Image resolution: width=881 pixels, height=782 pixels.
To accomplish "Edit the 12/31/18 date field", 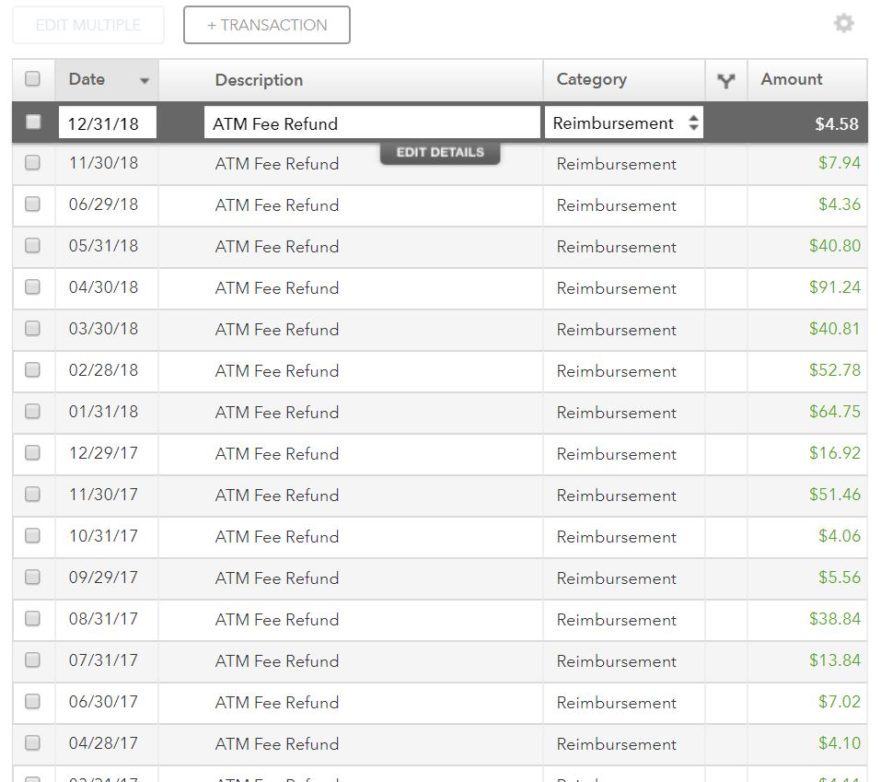I will click(107, 124).
